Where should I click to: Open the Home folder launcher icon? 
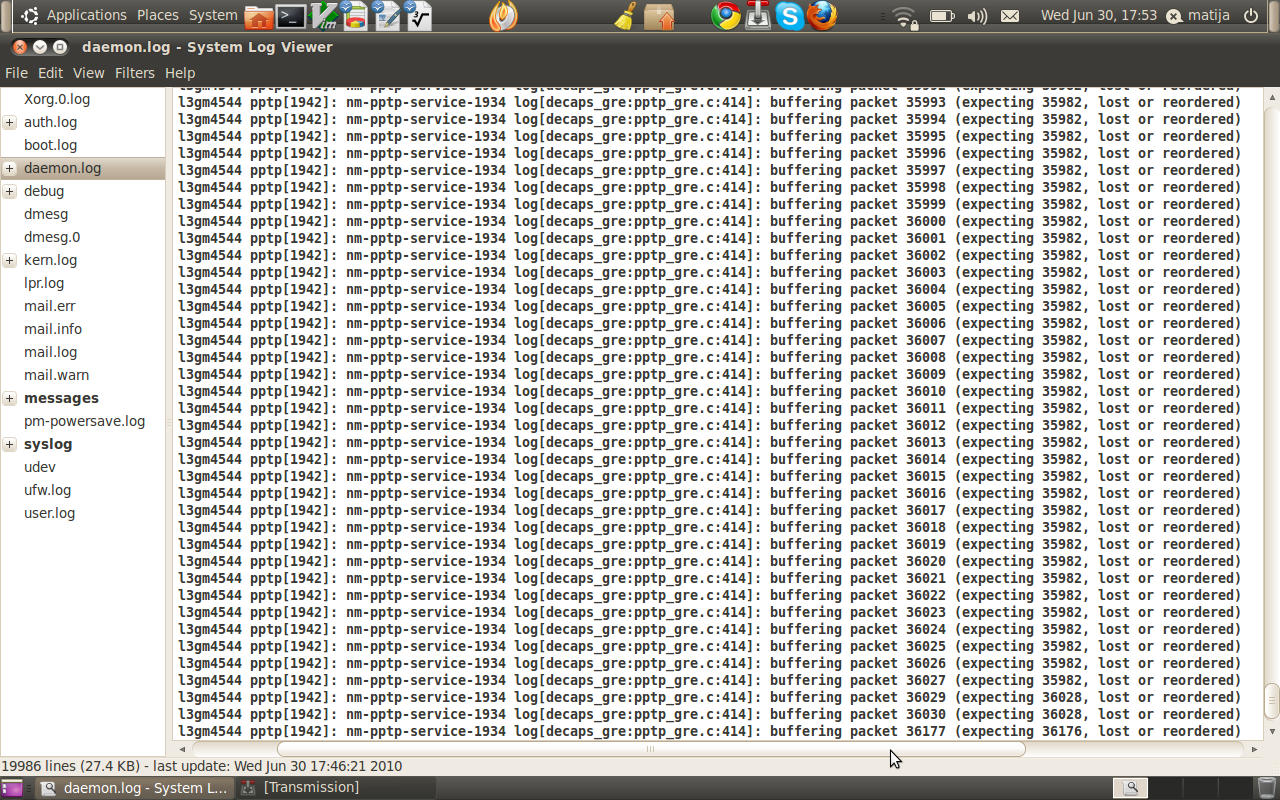point(259,16)
